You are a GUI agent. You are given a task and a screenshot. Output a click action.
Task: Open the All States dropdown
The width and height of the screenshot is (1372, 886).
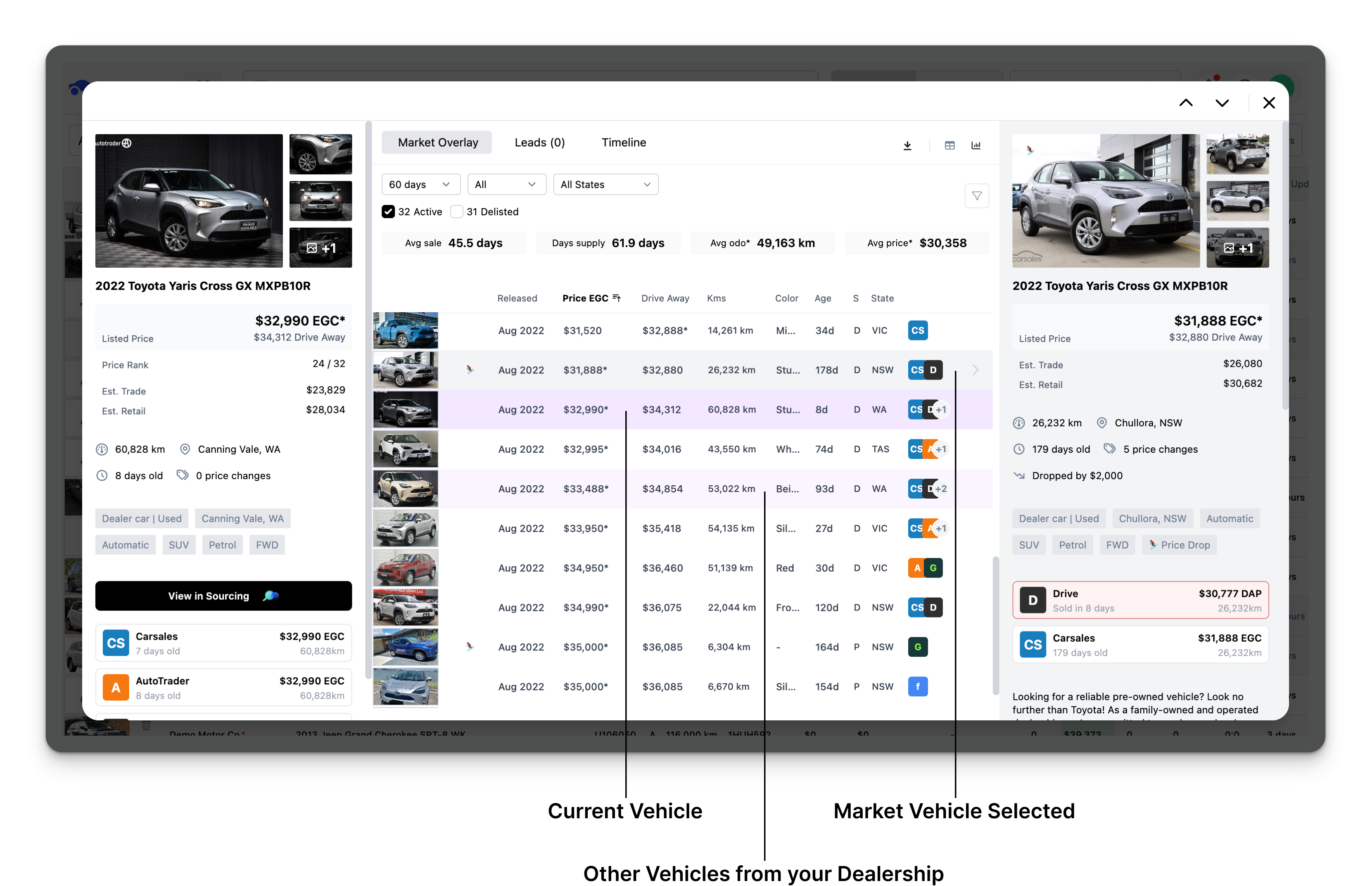(x=605, y=185)
